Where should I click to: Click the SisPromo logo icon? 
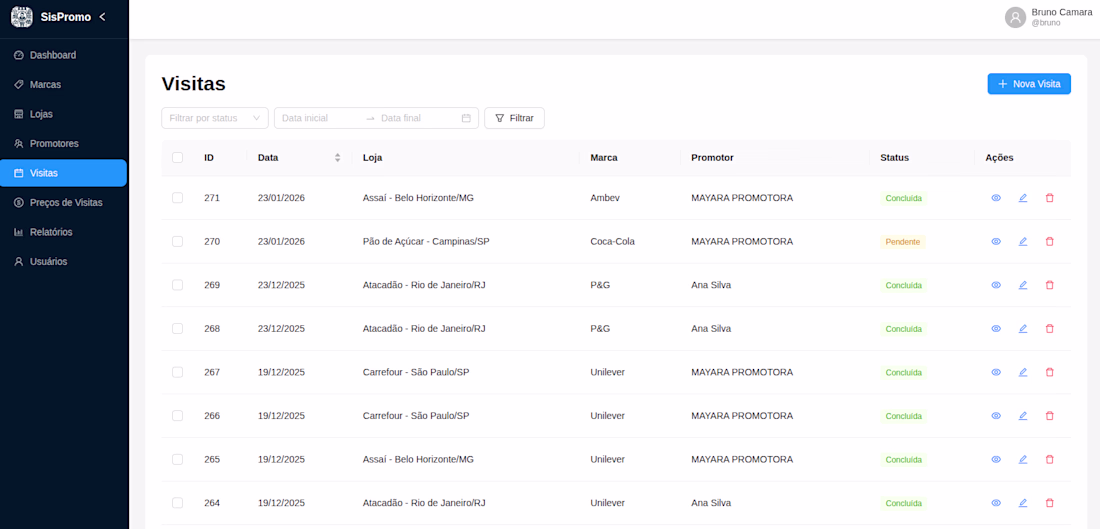(22, 17)
